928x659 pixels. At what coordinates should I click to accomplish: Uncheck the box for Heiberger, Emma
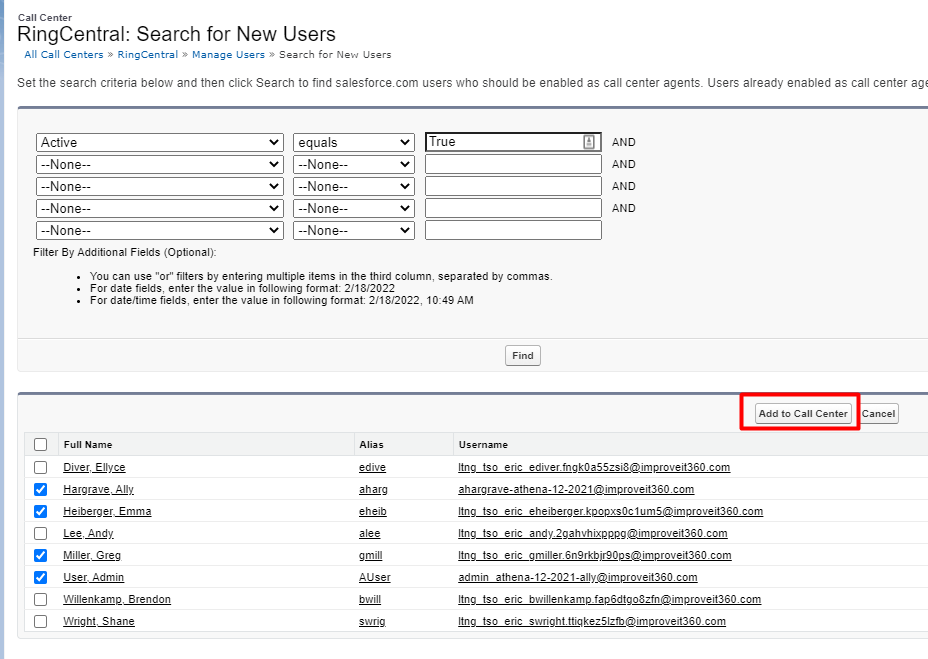[40, 511]
